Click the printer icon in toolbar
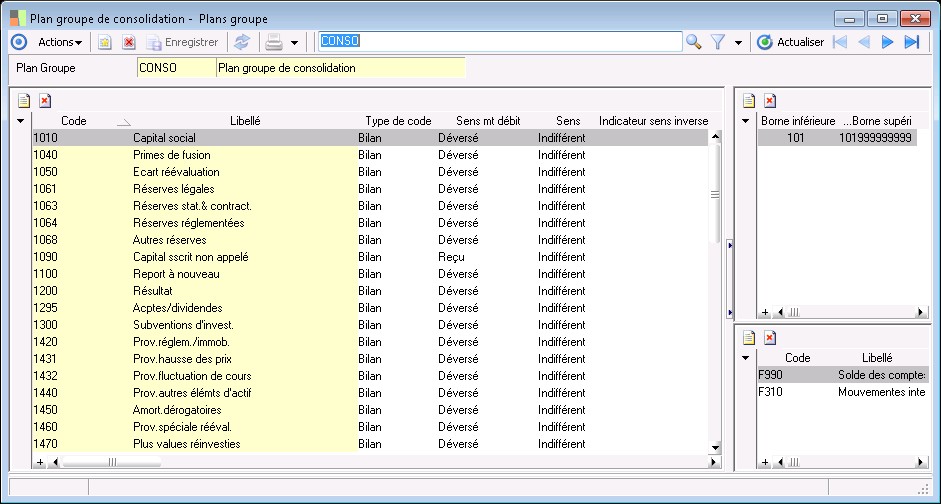 tap(273, 42)
